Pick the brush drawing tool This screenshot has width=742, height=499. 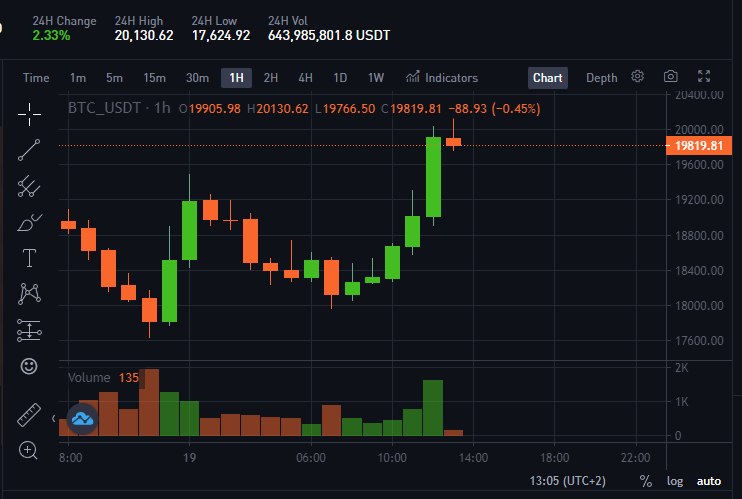coord(29,223)
